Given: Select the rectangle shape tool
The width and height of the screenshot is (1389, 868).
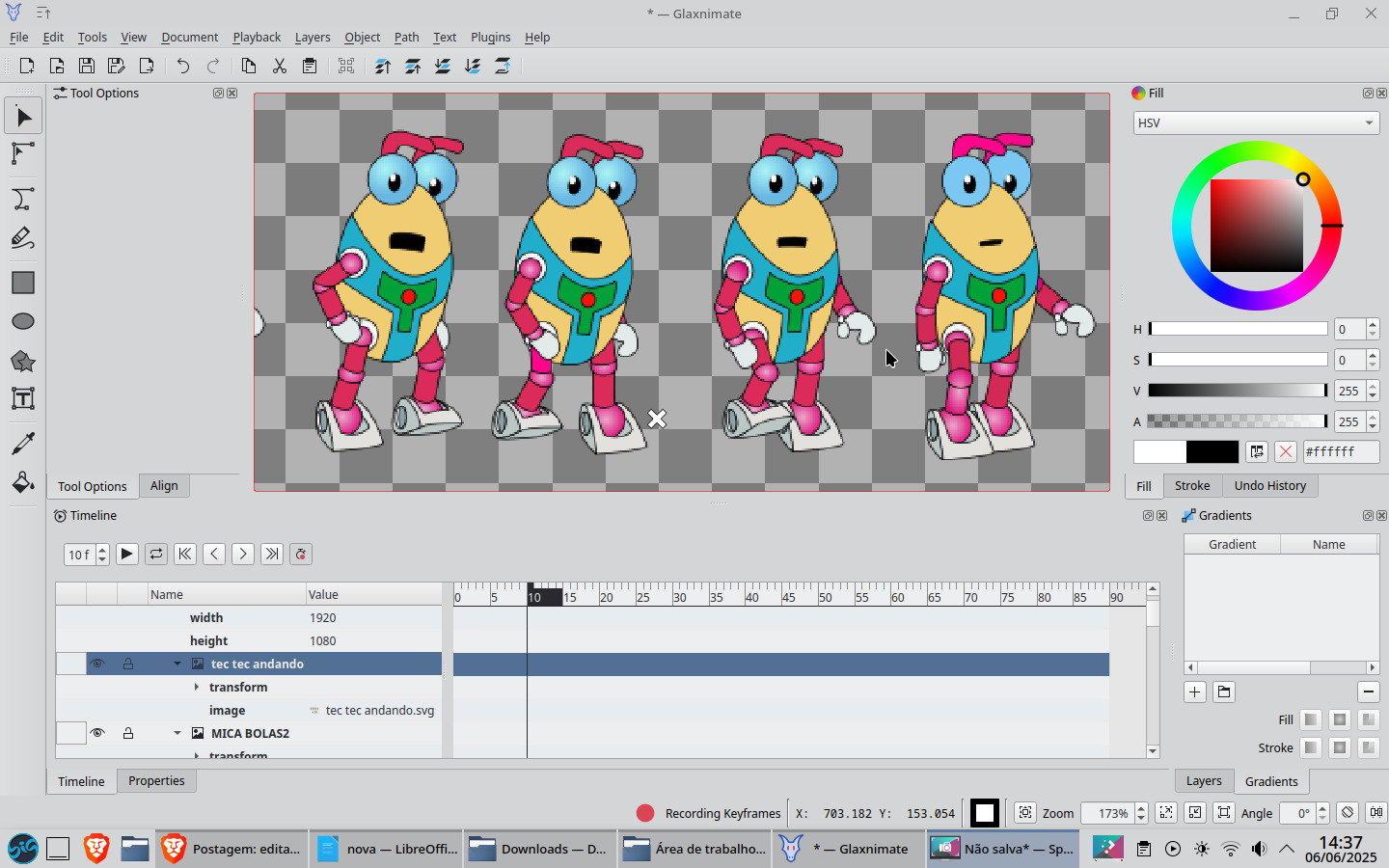Looking at the screenshot, I should point(23,283).
